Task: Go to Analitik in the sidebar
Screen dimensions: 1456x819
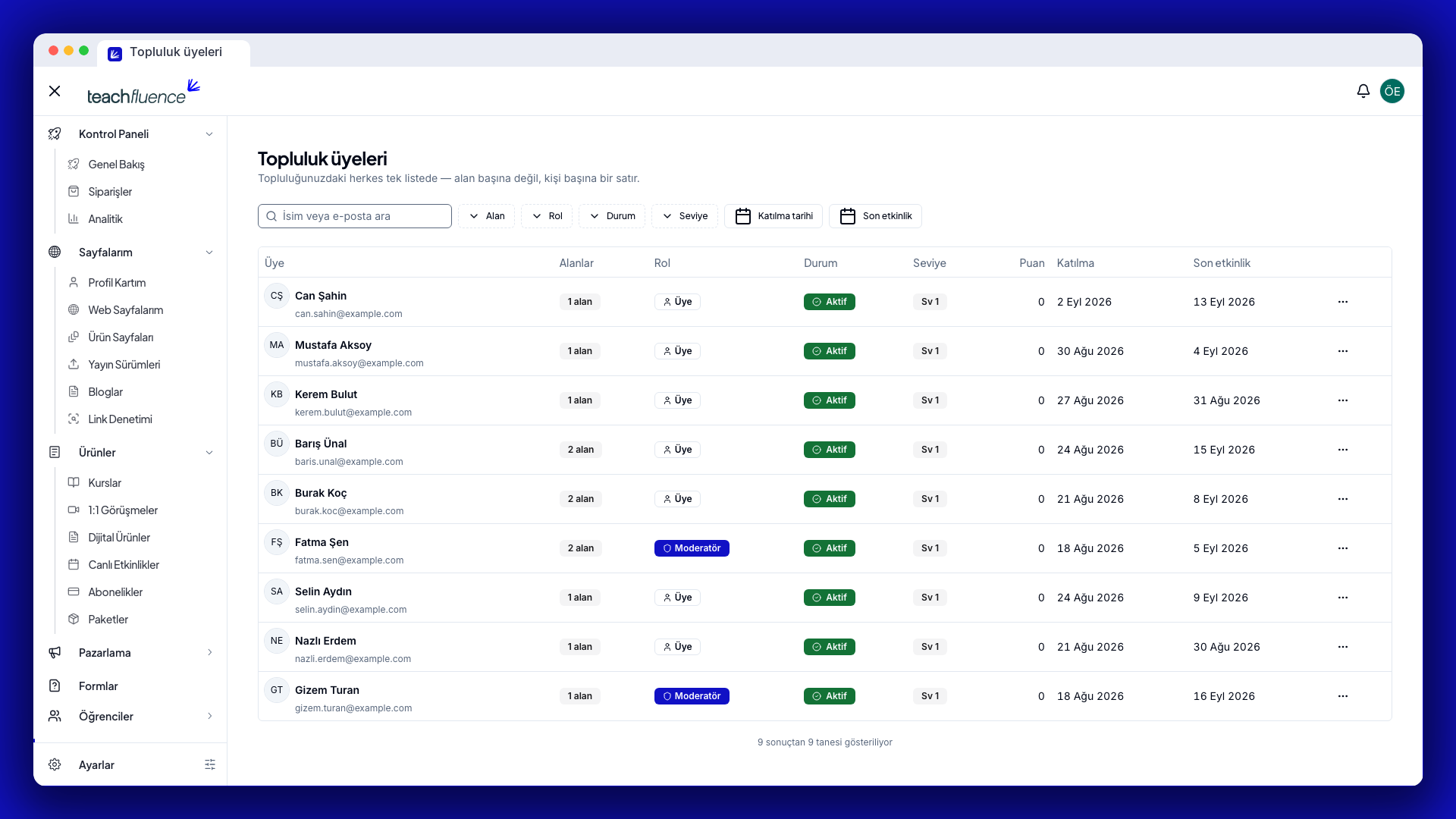Action: point(105,219)
